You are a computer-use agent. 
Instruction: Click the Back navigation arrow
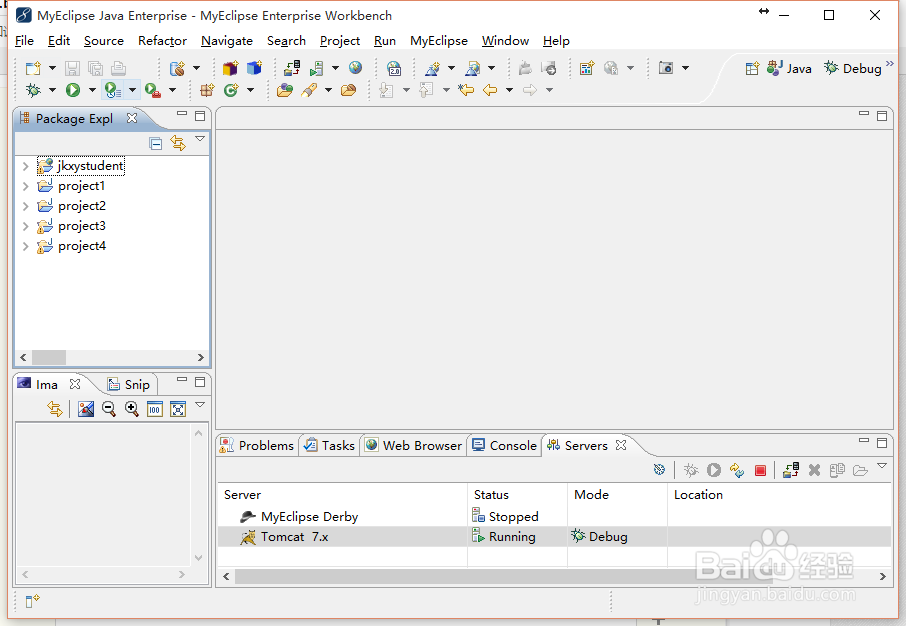tap(490, 90)
